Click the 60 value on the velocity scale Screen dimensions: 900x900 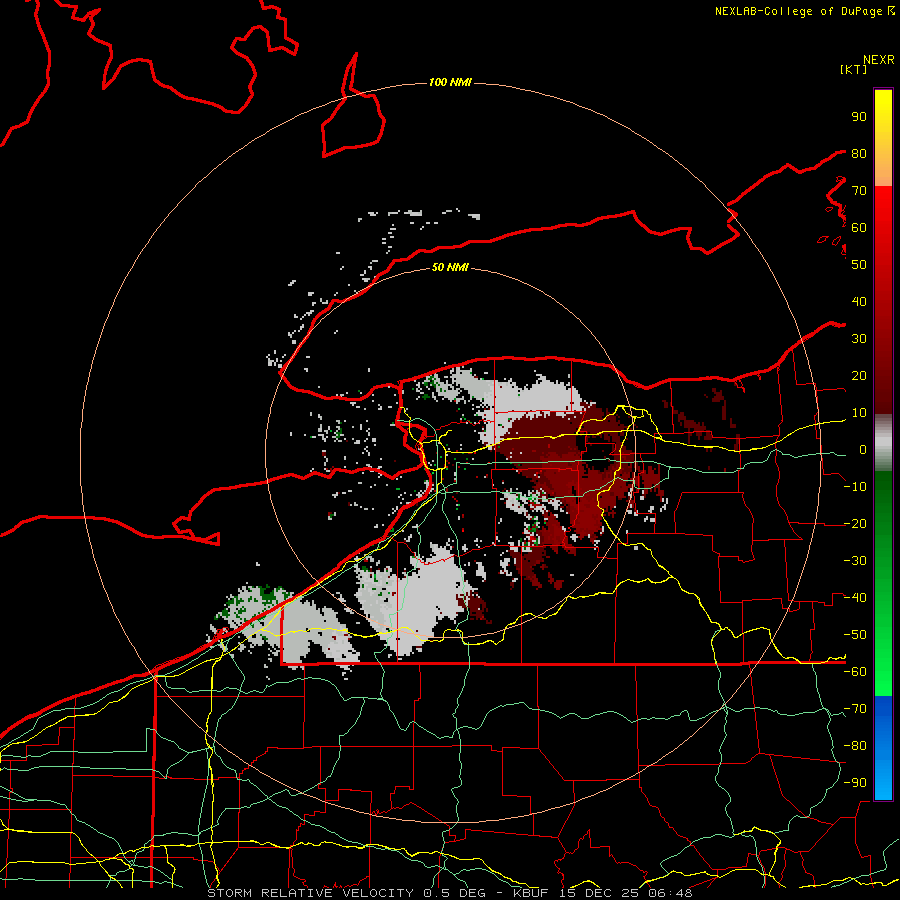[859, 227]
